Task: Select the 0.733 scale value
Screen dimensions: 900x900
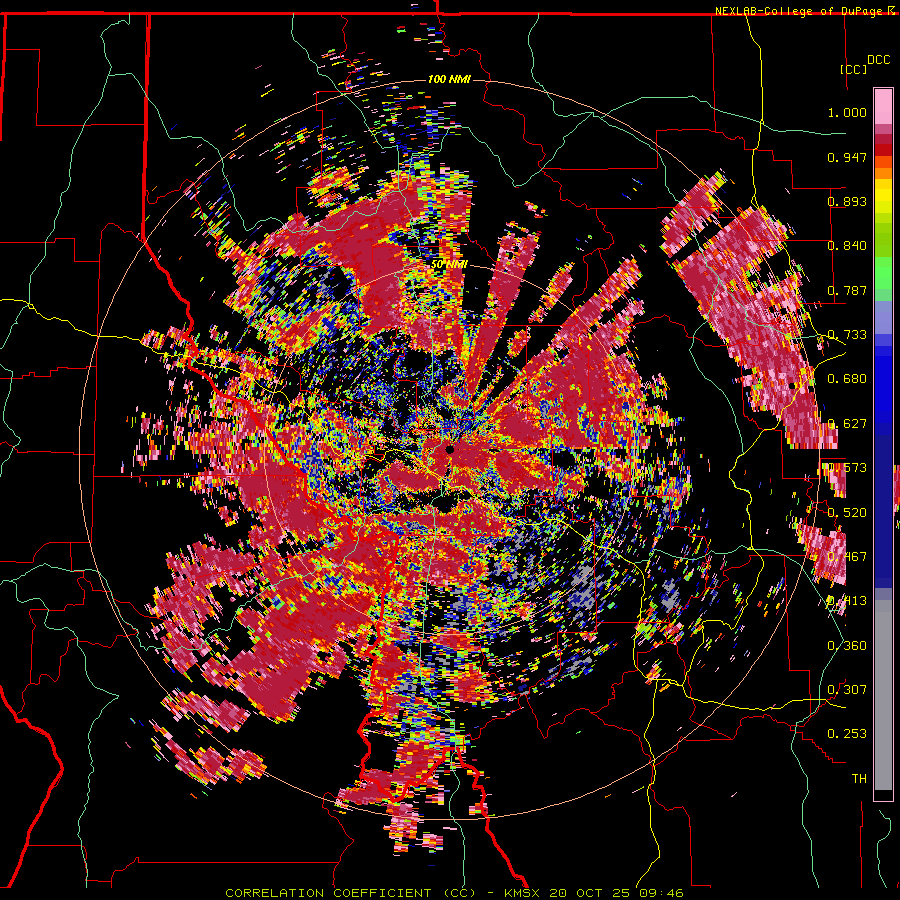Action: click(x=847, y=335)
